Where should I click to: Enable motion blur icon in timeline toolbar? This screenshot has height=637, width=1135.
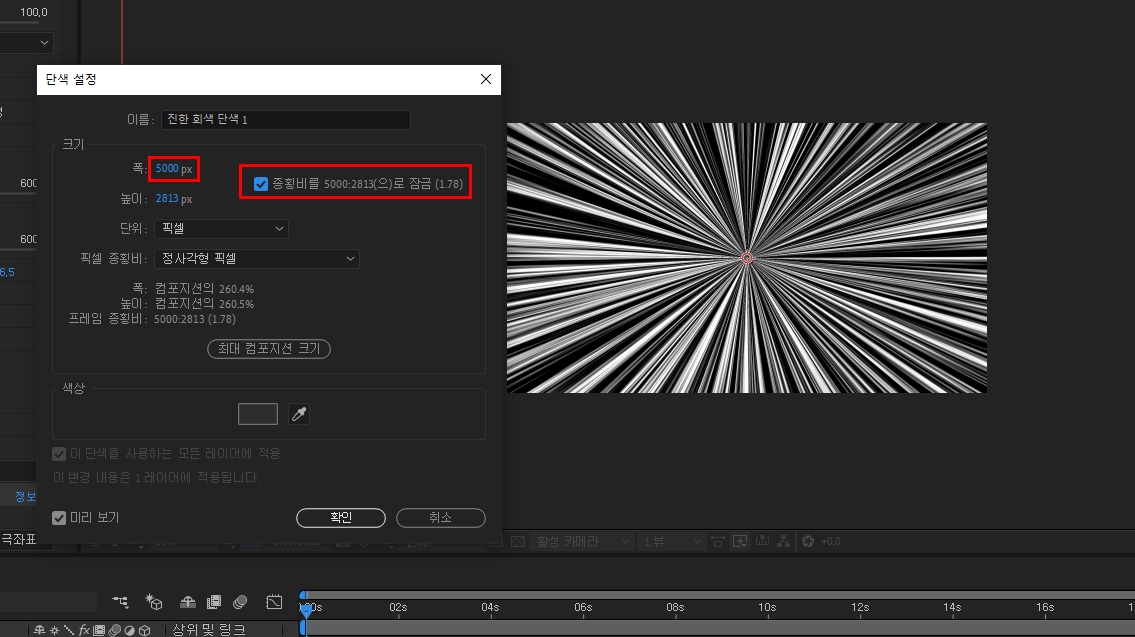click(x=240, y=602)
